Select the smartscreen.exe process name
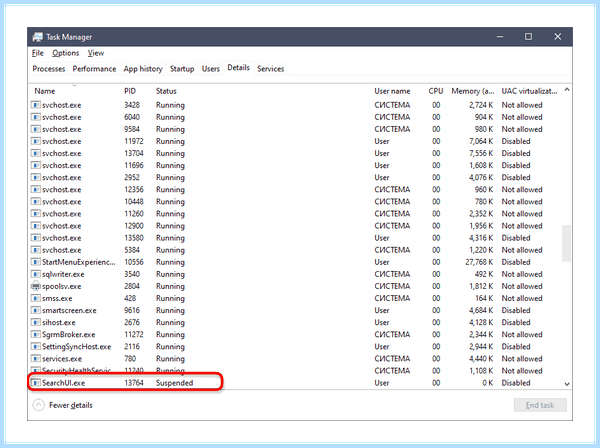 [69, 310]
